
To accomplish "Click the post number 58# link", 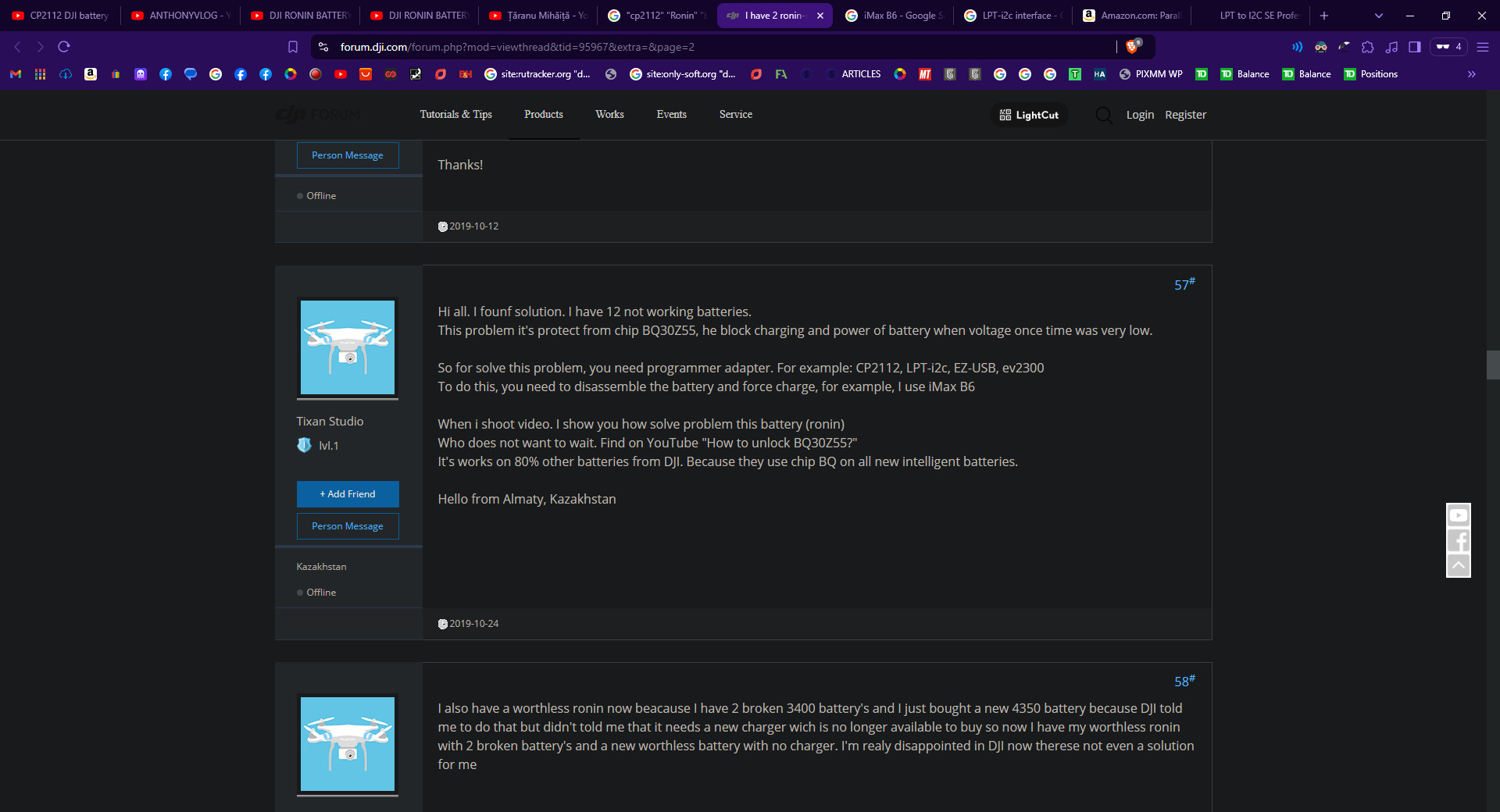I will [x=1184, y=681].
